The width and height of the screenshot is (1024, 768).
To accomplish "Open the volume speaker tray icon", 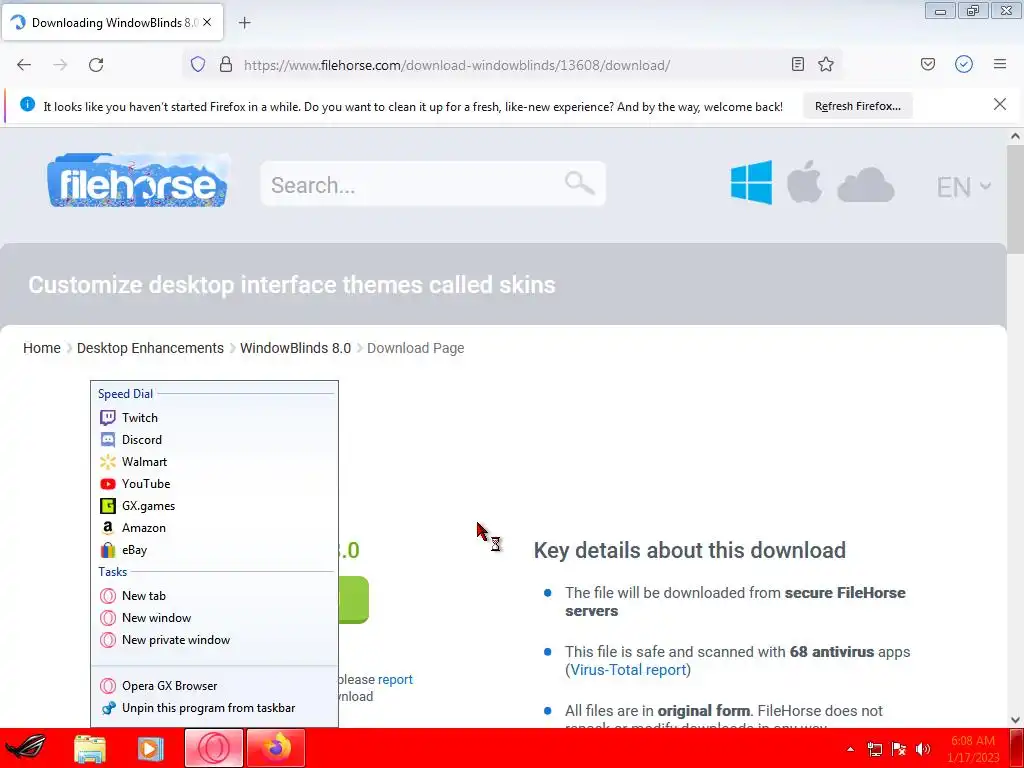I will click(923, 750).
